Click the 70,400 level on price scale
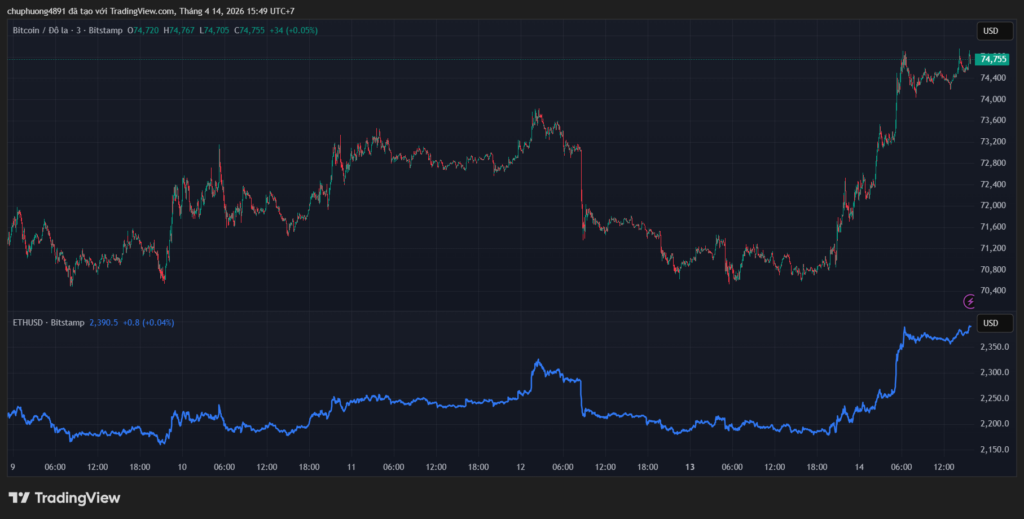The image size is (1024, 519). pyautogui.click(x=993, y=291)
